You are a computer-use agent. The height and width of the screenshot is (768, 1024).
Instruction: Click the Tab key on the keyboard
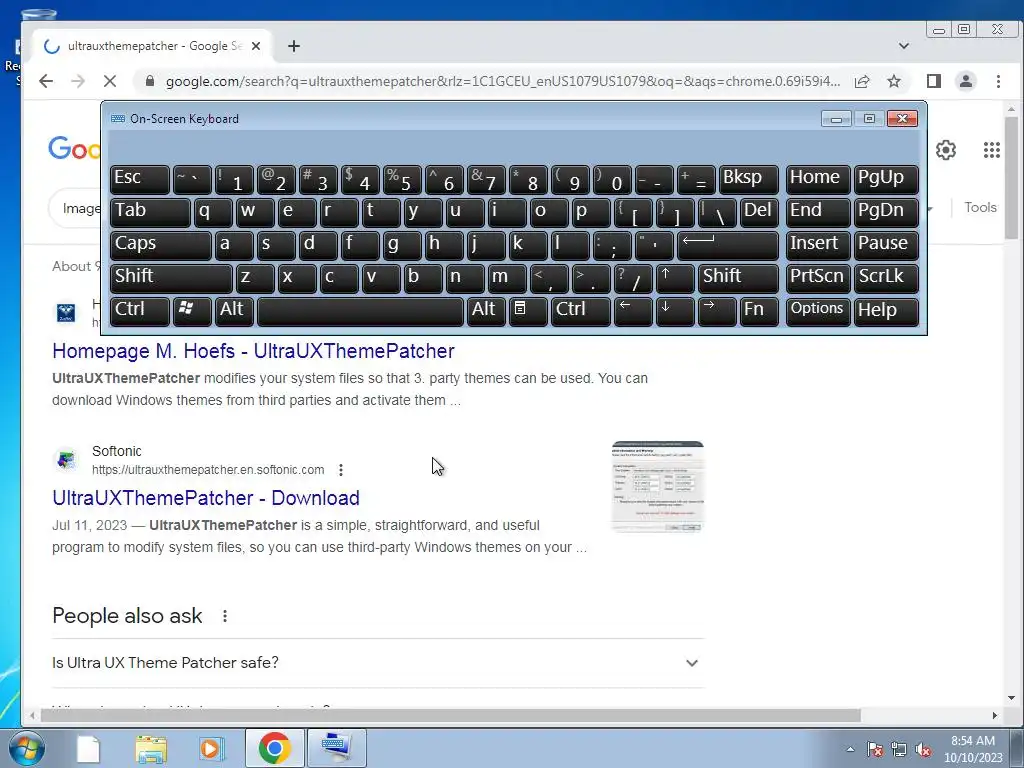150,212
